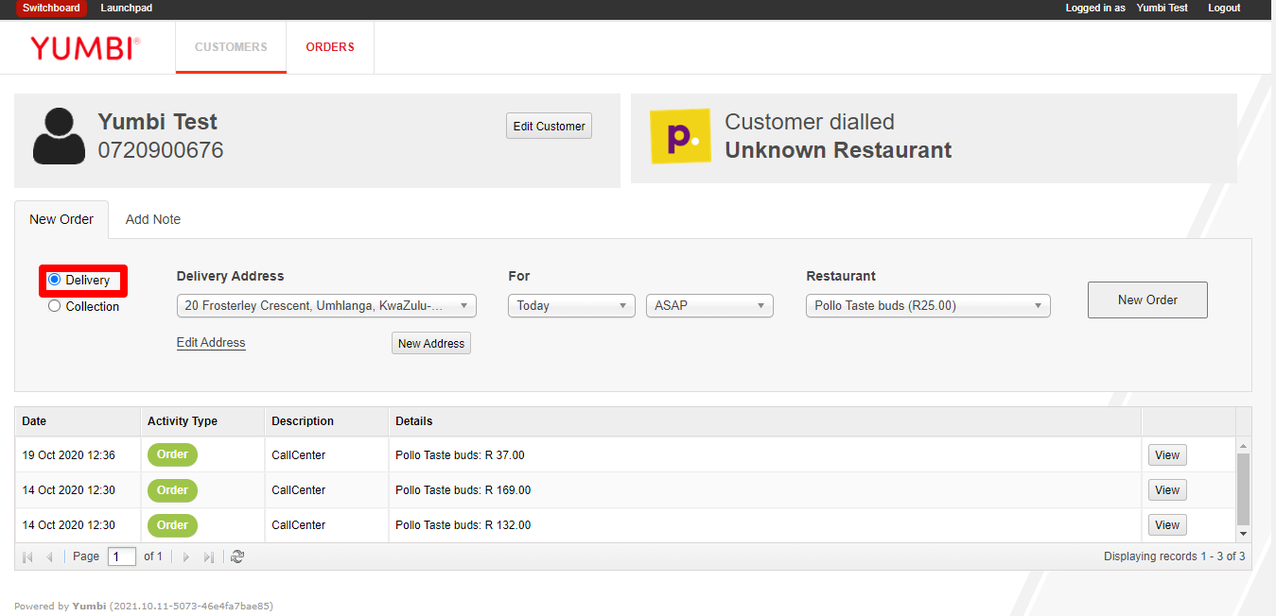Click the 'Unknown Restaurant' heading
The height and width of the screenshot is (616, 1276).
(838, 150)
